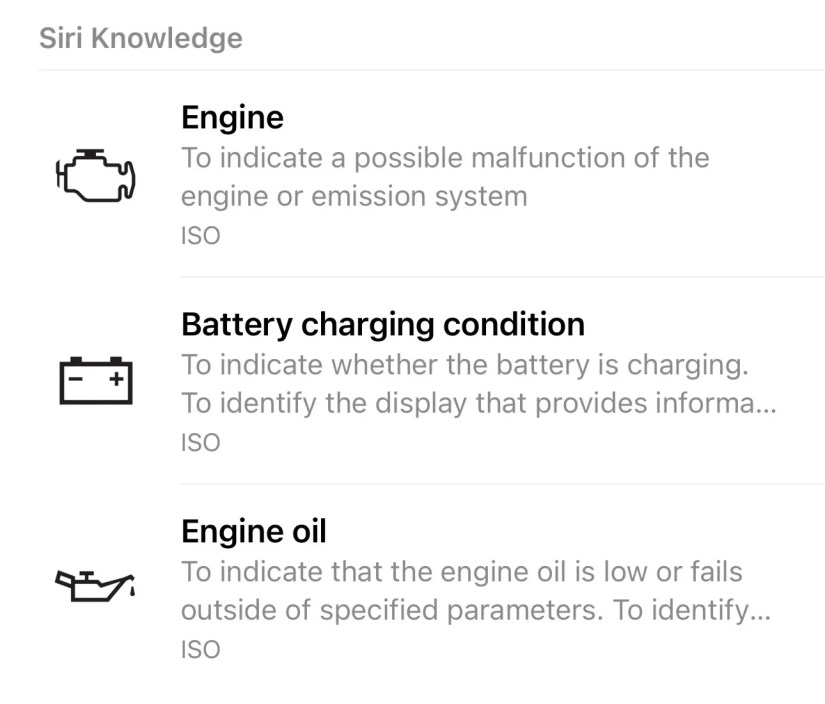
Task: Open Battery charging condition entry title
Action: pos(382,324)
